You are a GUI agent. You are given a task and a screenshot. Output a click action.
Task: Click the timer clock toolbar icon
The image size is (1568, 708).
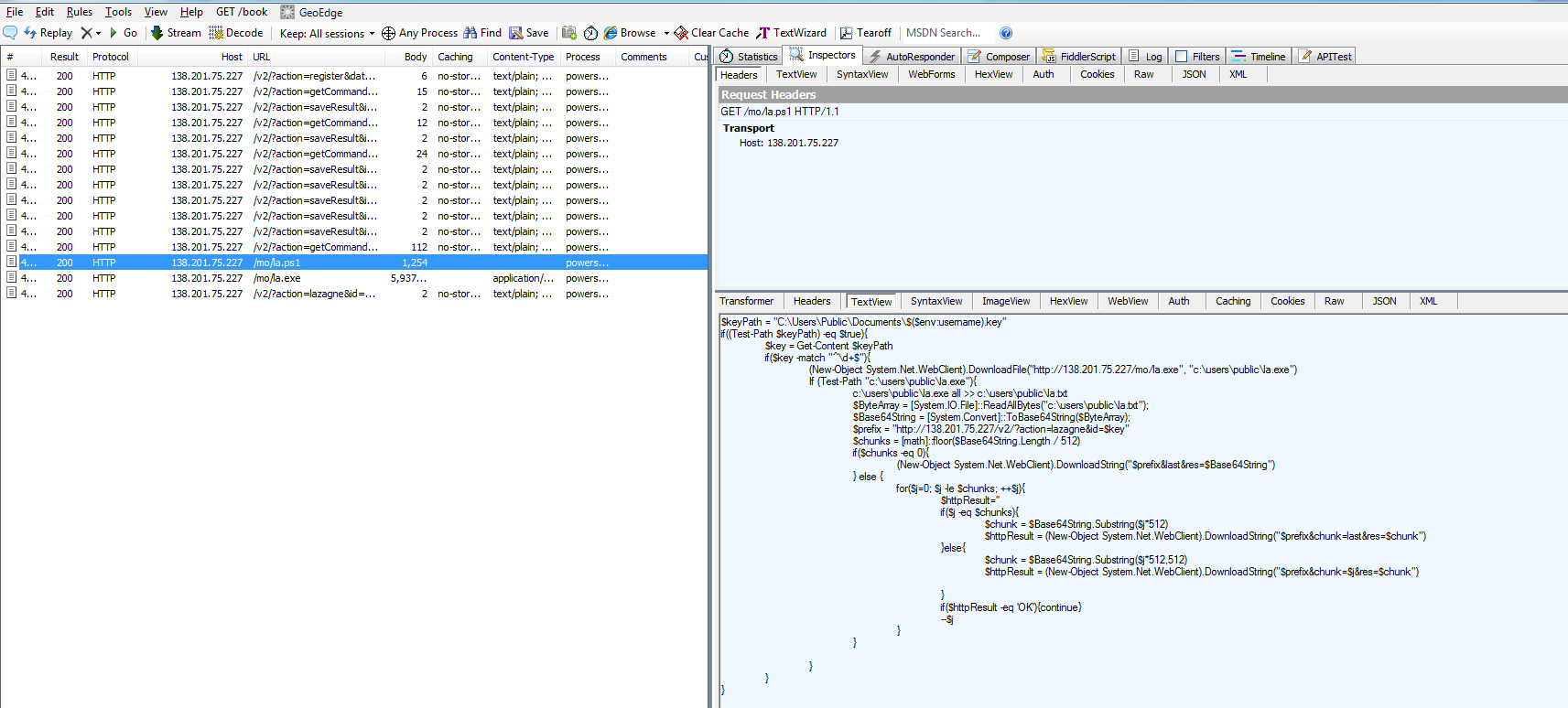point(591,33)
